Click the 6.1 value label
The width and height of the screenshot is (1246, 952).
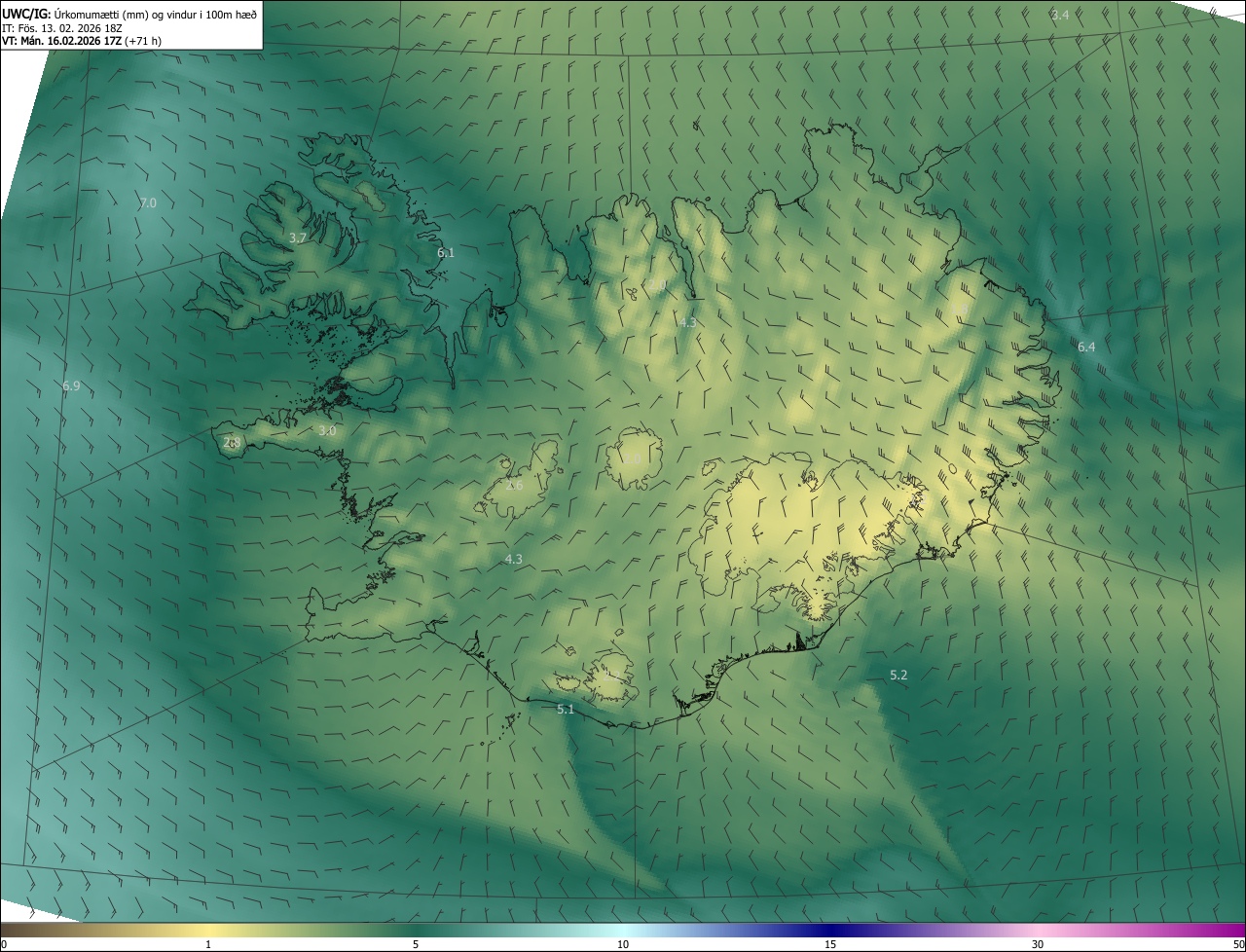click(x=446, y=252)
